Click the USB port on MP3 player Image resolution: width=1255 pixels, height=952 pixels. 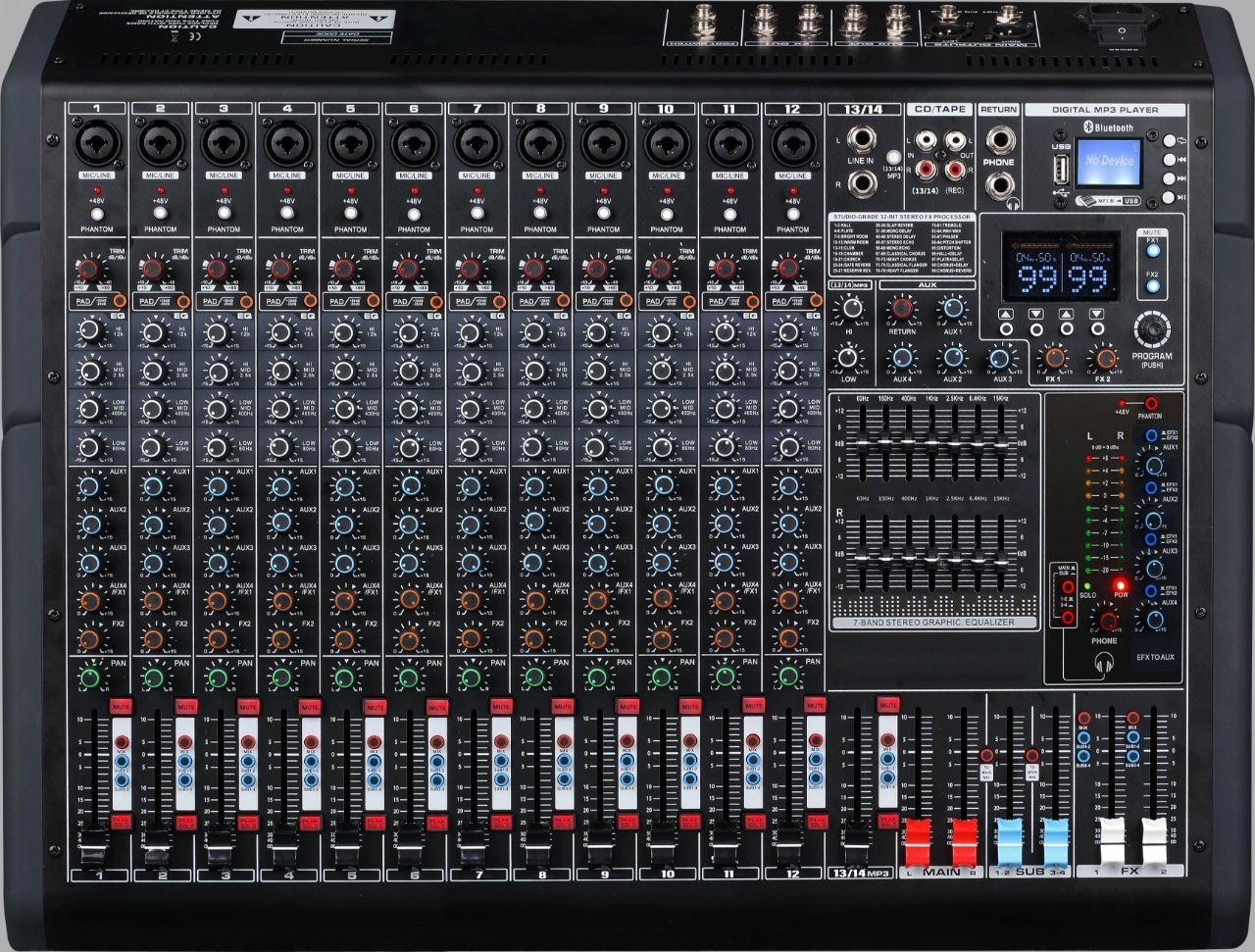pos(1059,170)
